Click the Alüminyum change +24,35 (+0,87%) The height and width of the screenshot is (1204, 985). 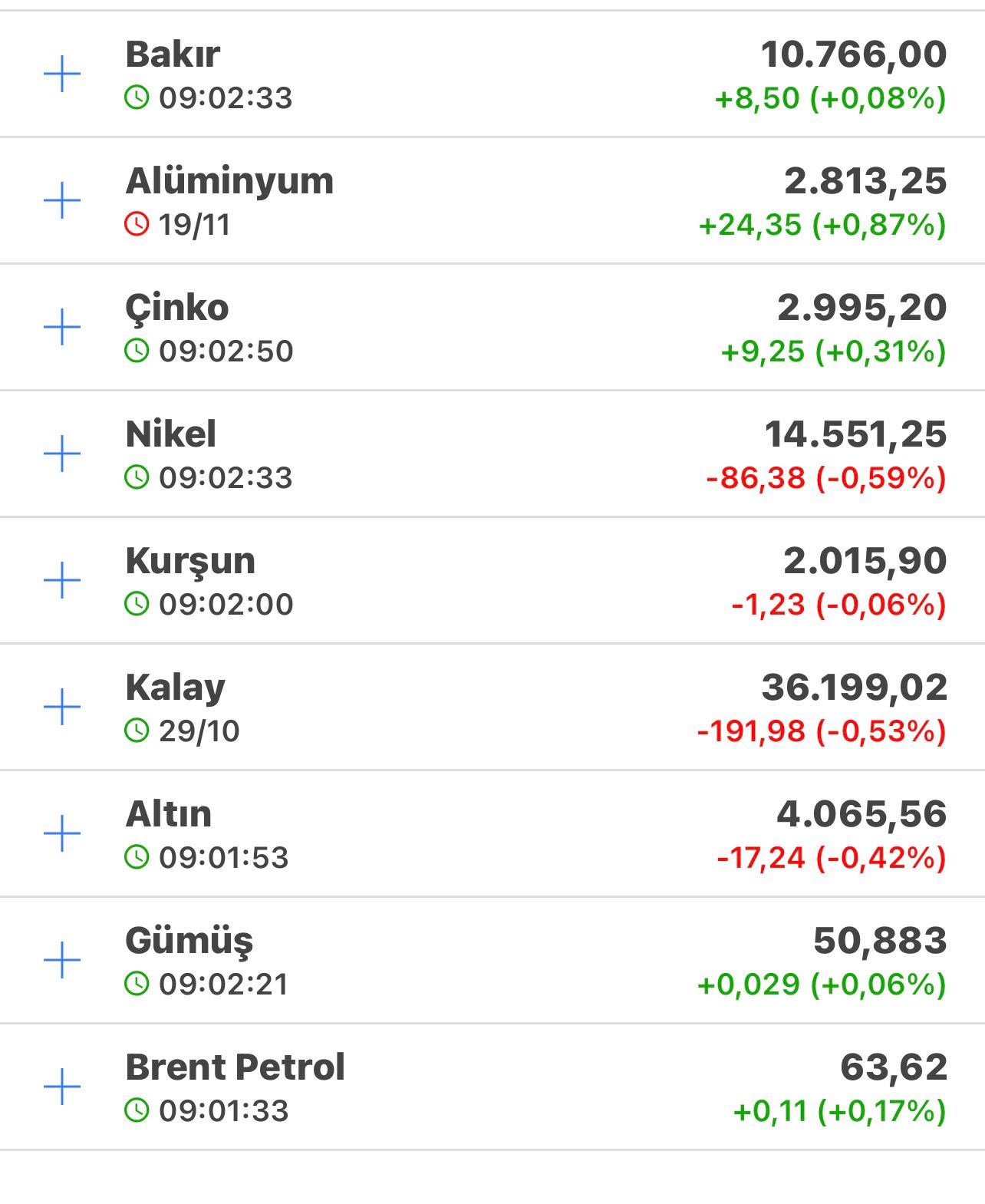(x=822, y=226)
